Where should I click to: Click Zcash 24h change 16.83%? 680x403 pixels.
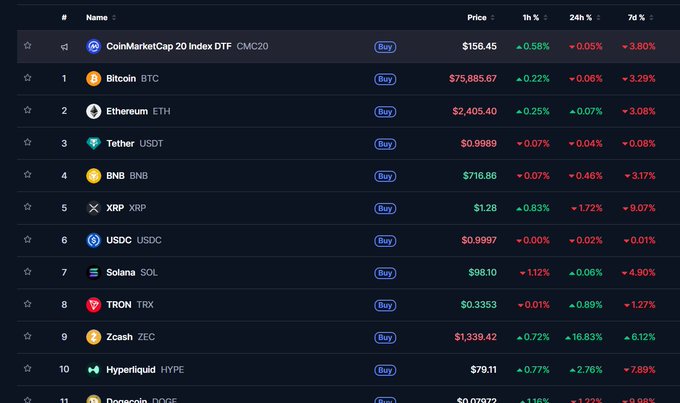coord(584,337)
